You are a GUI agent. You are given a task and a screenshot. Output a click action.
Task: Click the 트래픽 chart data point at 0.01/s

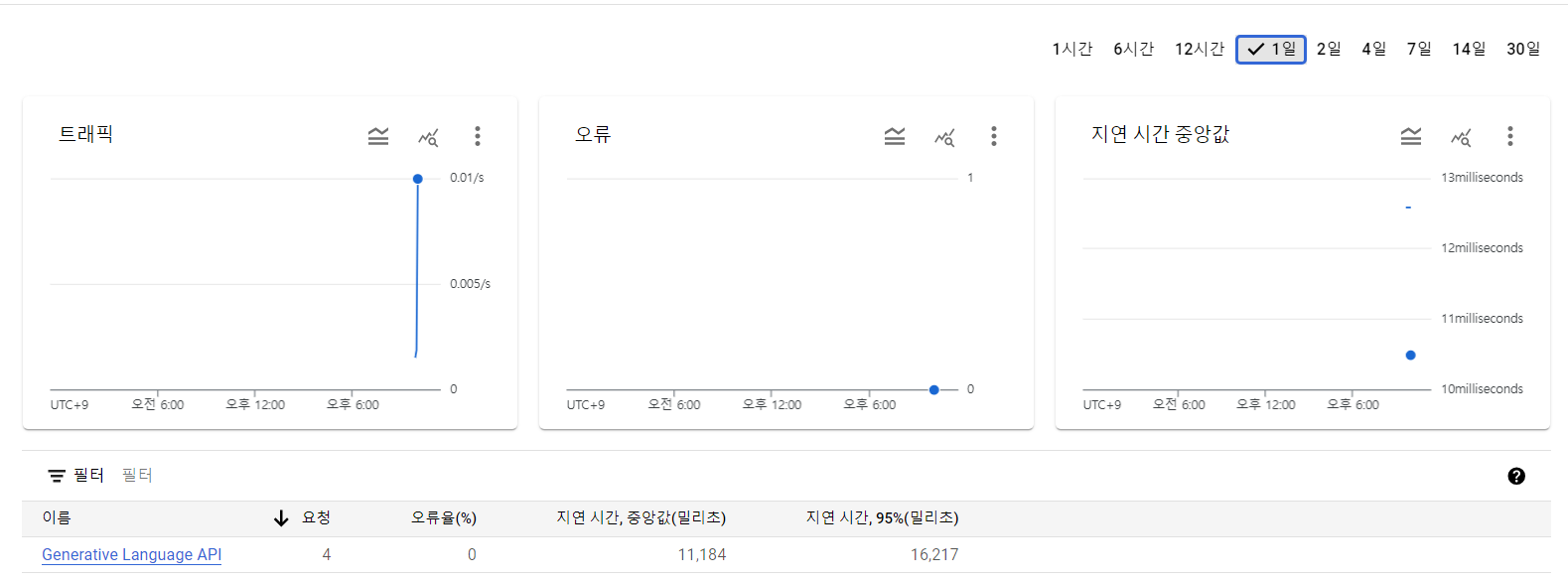418,179
